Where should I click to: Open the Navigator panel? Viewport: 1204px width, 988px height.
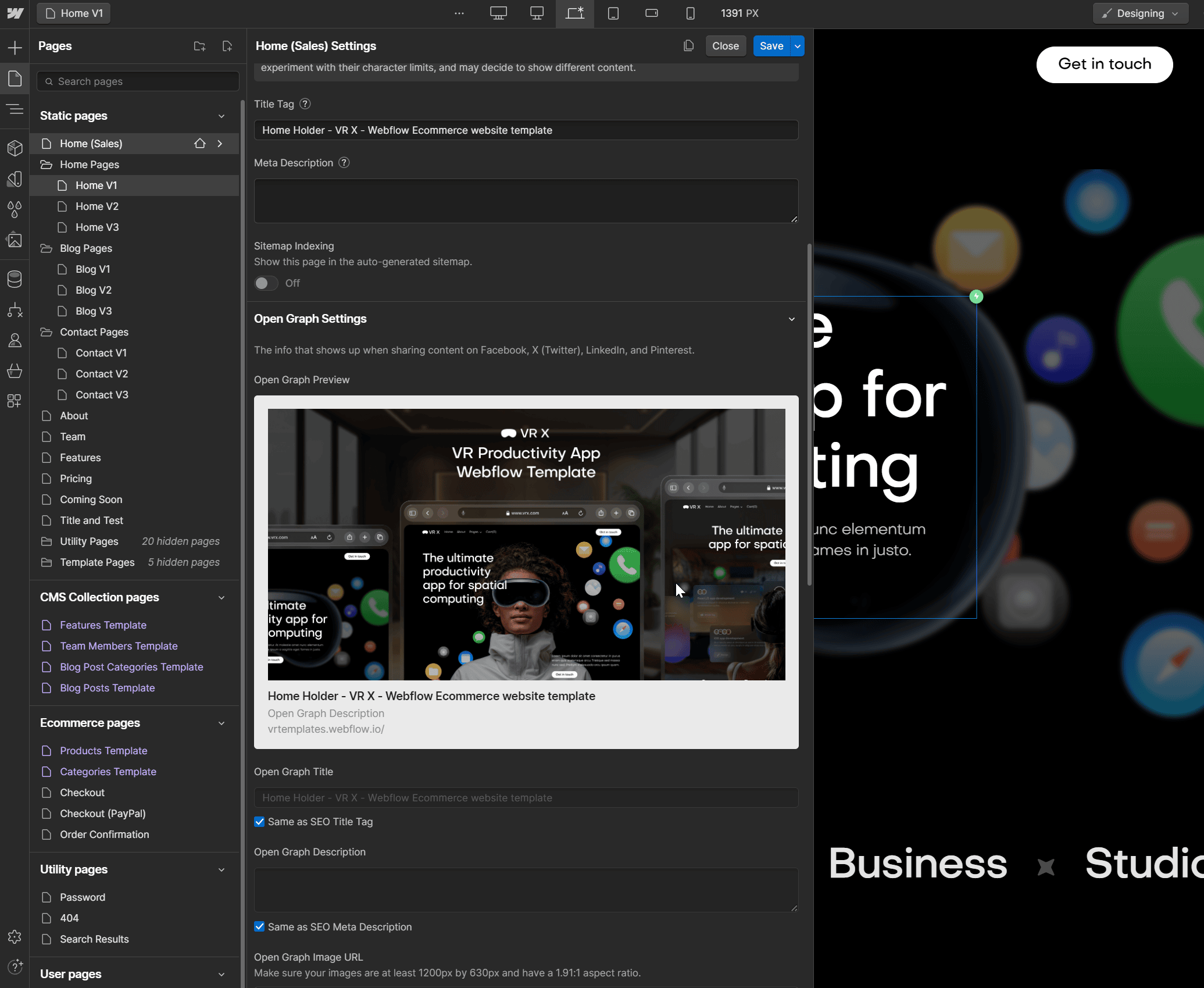click(15, 109)
